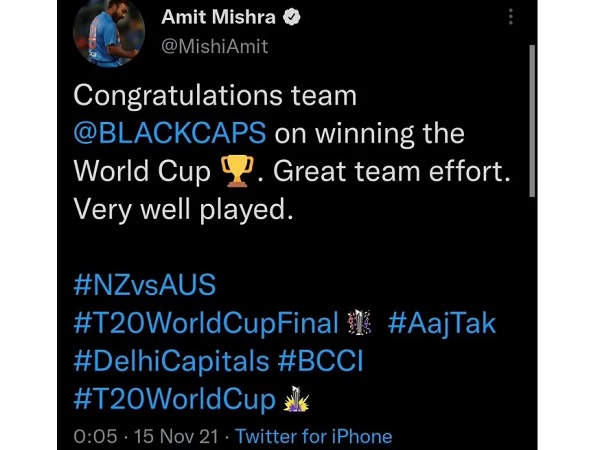Image resolution: width=600 pixels, height=450 pixels.
Task: Click the trophy hashflag after #T20WorldCupFinal
Action: [x=359, y=322]
